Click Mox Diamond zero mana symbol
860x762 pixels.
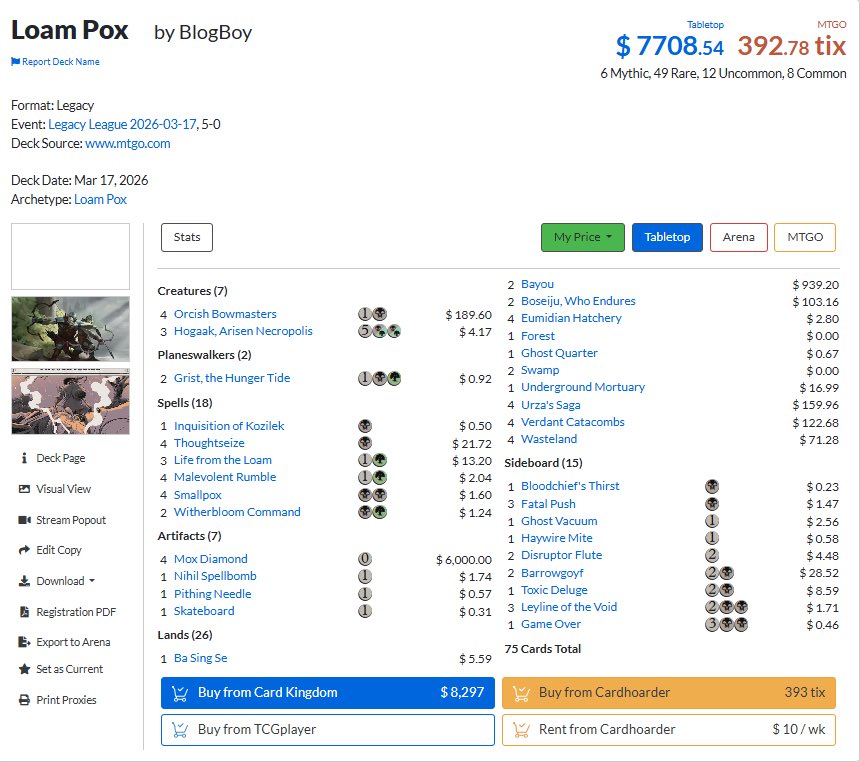tap(365, 559)
